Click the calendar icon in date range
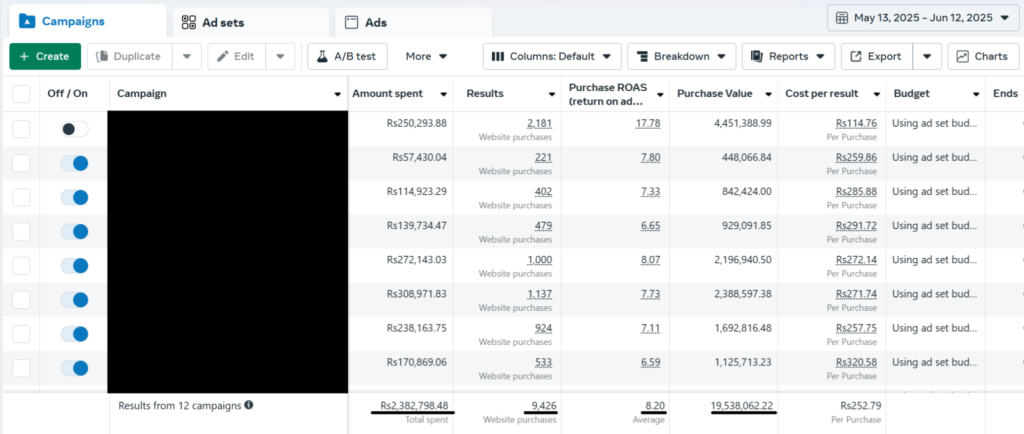Viewport: 1024px width, 434px height. pyautogui.click(x=842, y=18)
